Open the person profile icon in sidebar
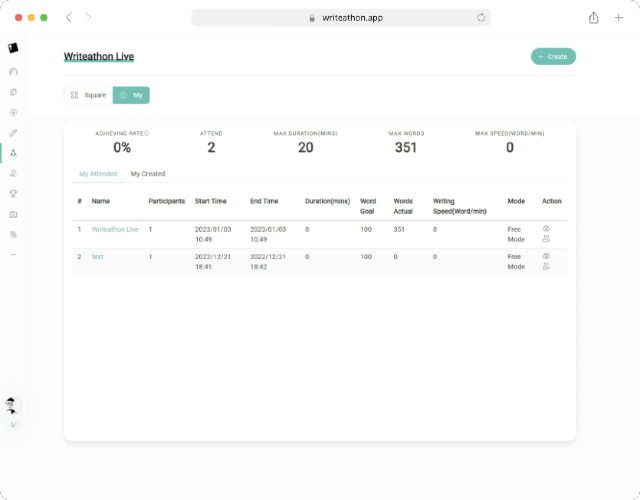 (x=13, y=173)
